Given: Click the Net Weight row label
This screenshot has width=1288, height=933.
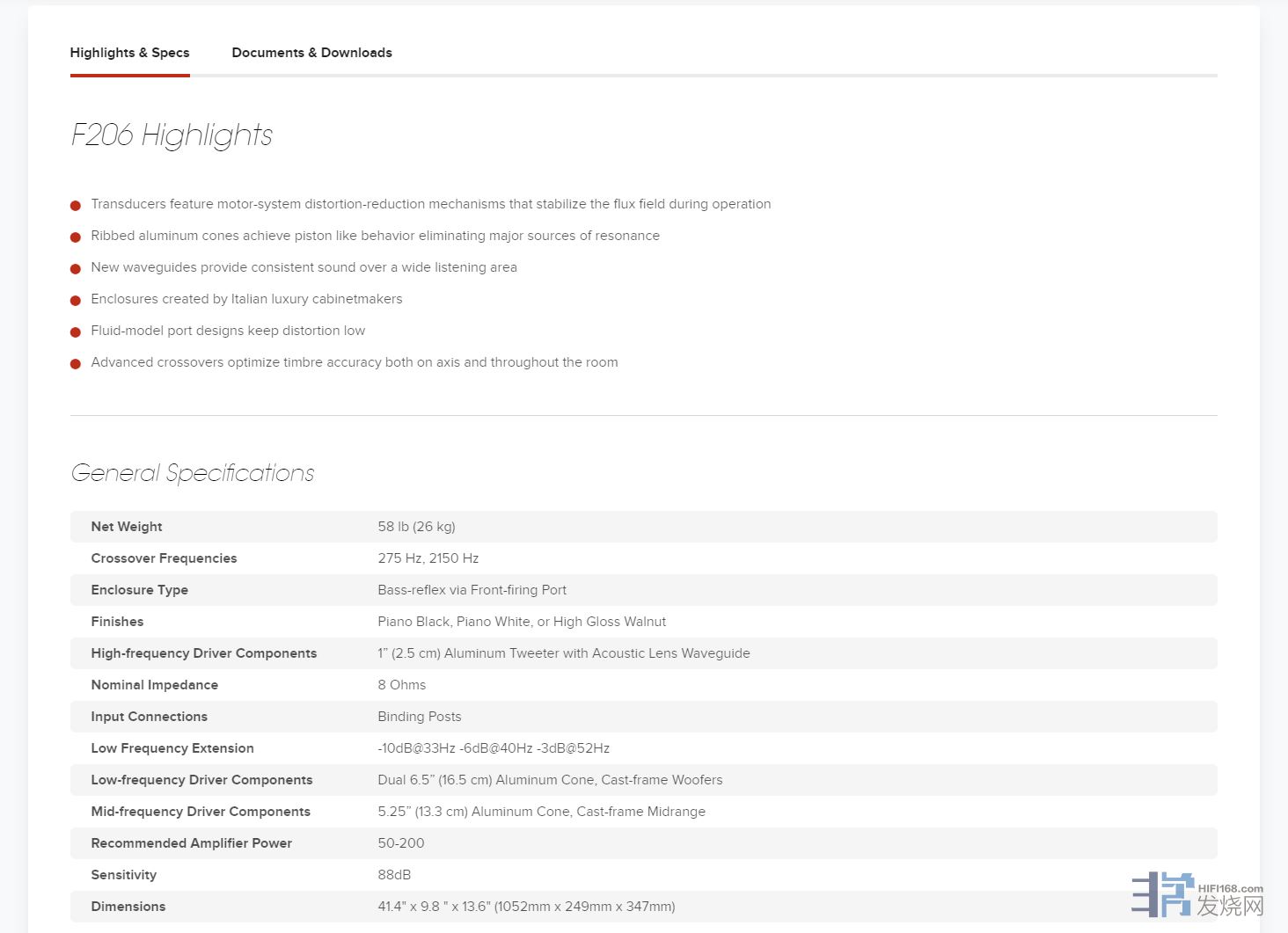Looking at the screenshot, I should 127,527.
